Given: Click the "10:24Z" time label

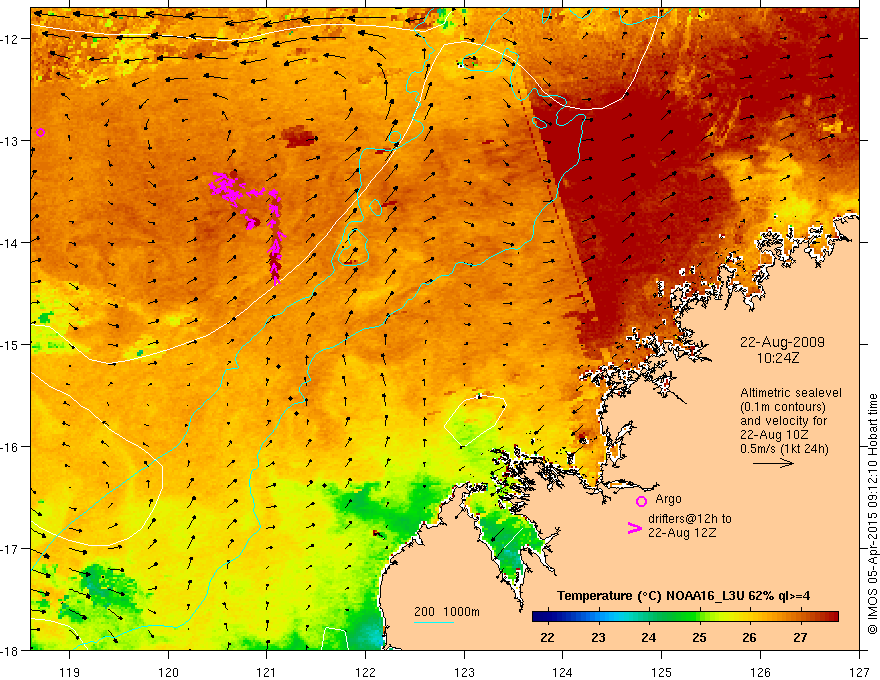Looking at the screenshot, I should (x=777, y=358).
